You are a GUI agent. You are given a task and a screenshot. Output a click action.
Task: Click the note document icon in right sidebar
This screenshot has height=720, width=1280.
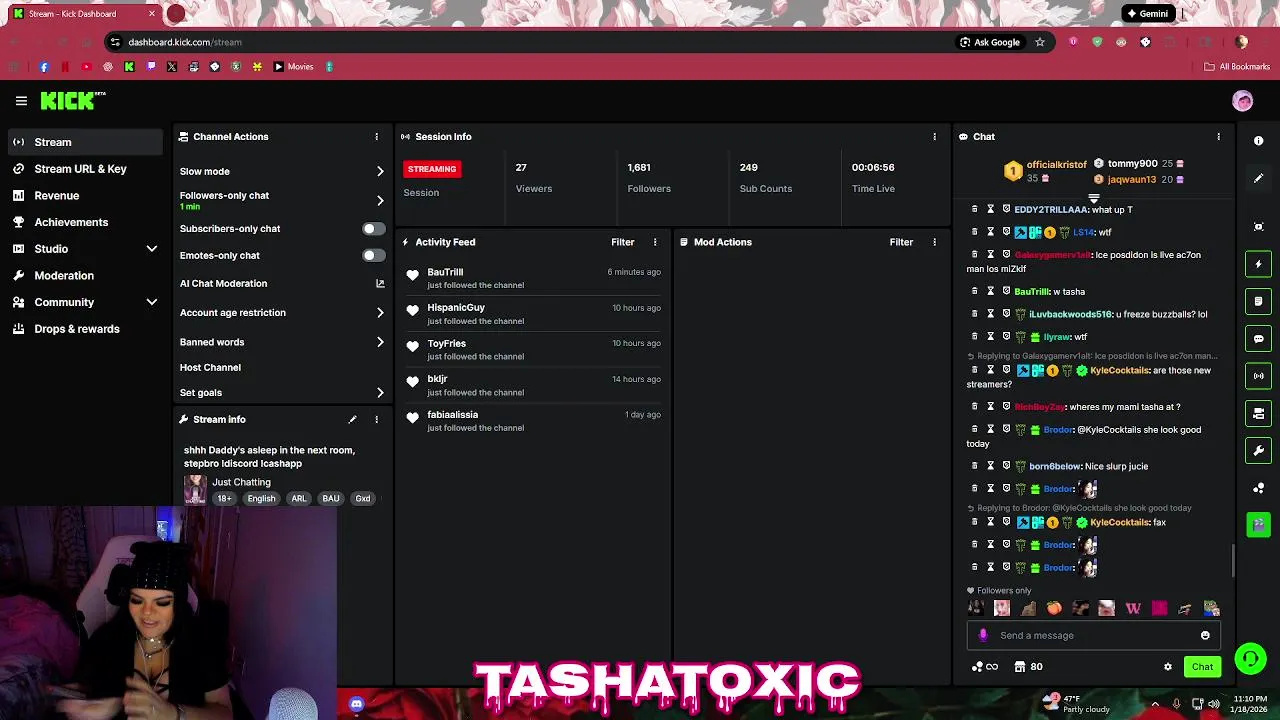click(x=1258, y=301)
